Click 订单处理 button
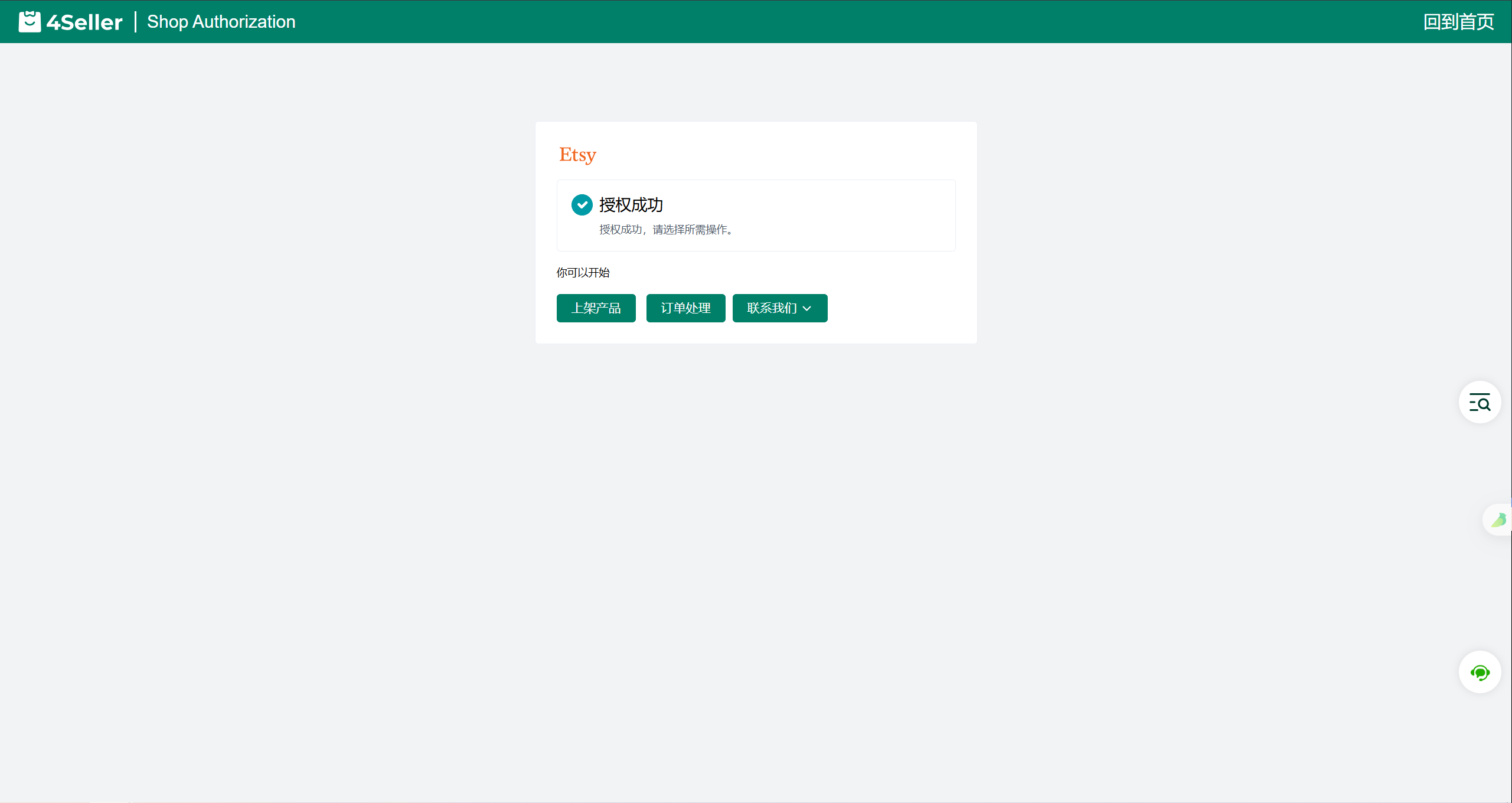This screenshot has height=803, width=1512. [685, 308]
